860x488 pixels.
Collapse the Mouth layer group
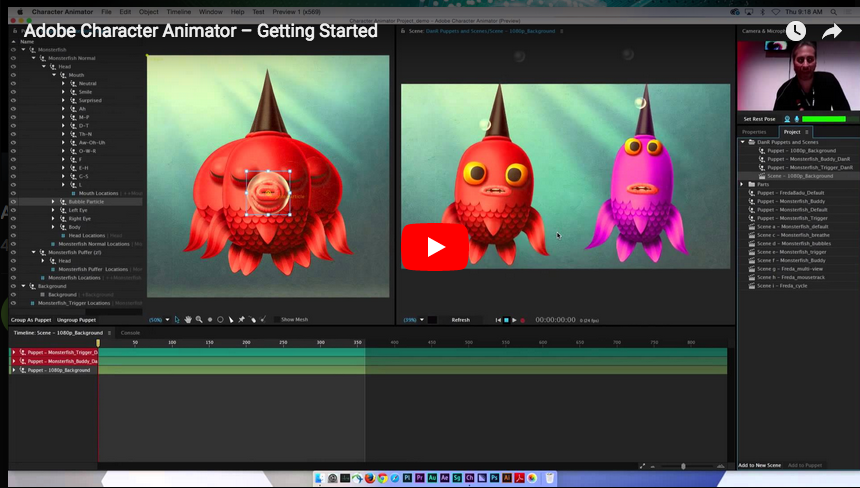tap(54, 75)
